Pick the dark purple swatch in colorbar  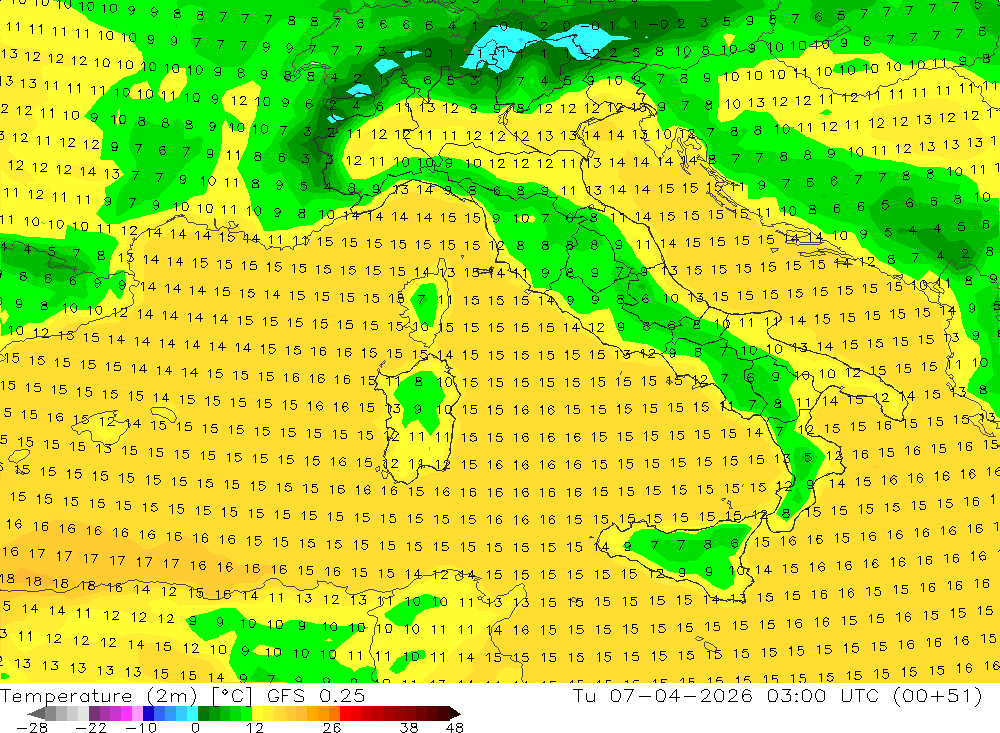pos(94,713)
